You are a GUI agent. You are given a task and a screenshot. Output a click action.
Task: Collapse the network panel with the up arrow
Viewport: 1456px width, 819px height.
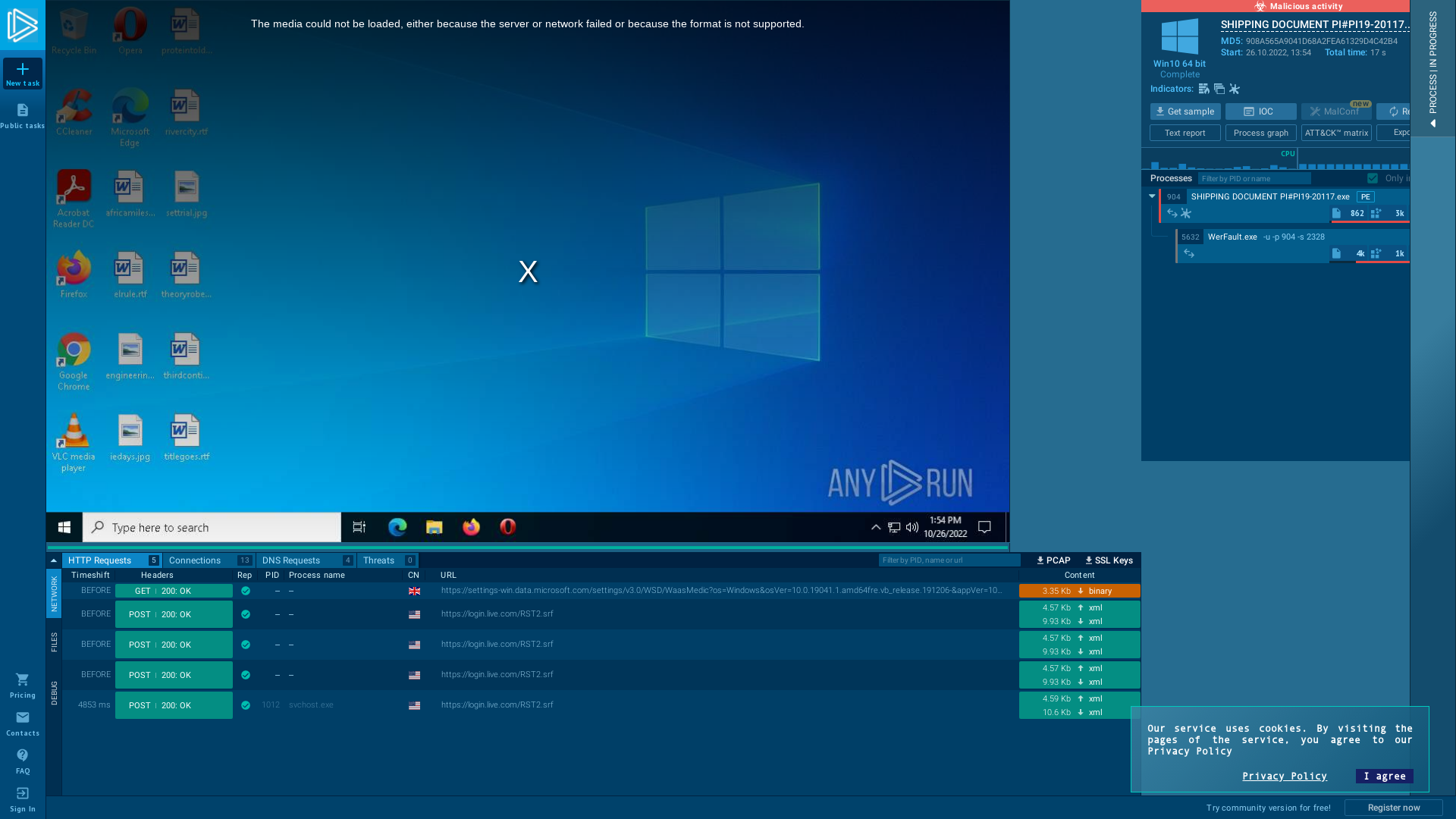[x=53, y=560]
